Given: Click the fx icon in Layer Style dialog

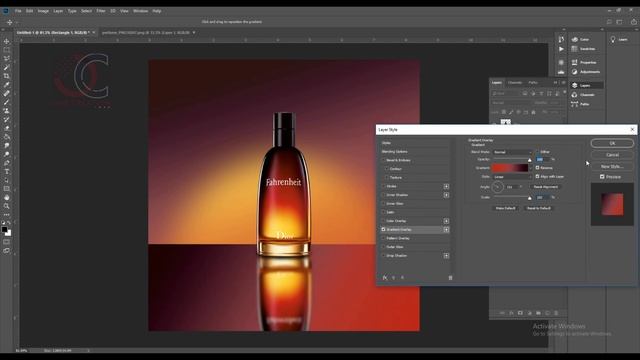Looking at the screenshot, I should 385,278.
